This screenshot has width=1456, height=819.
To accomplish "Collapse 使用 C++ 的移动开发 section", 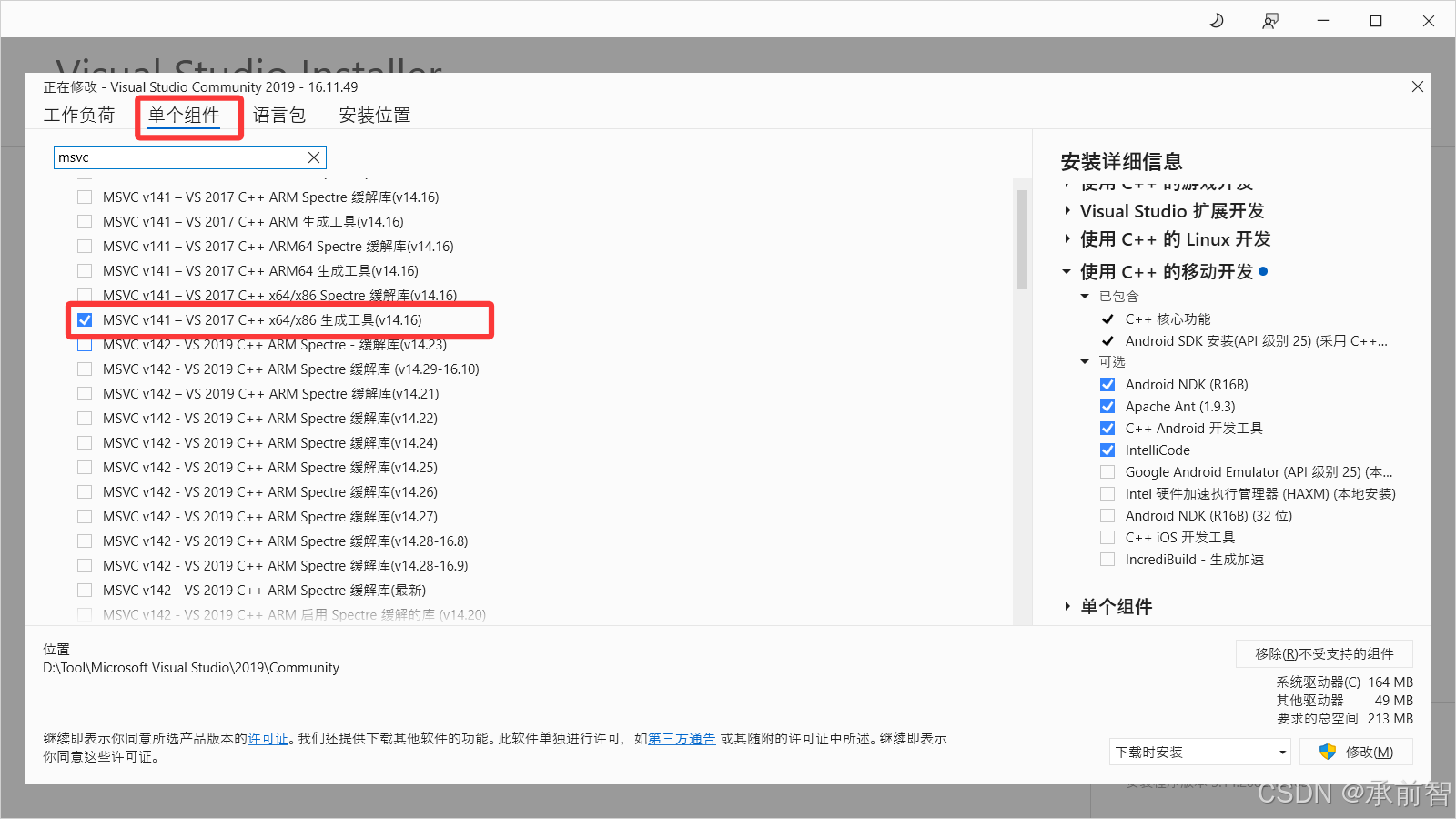I will coord(1067,272).
